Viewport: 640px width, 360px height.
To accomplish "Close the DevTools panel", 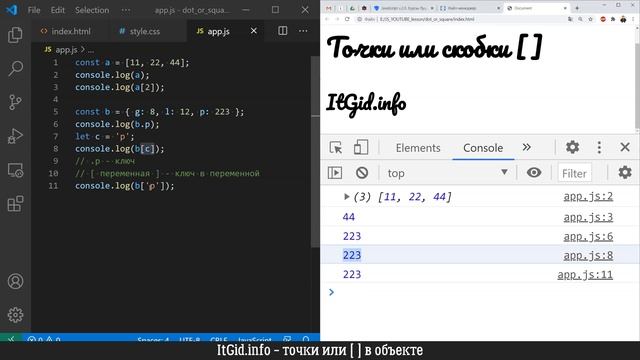I will 625,147.
